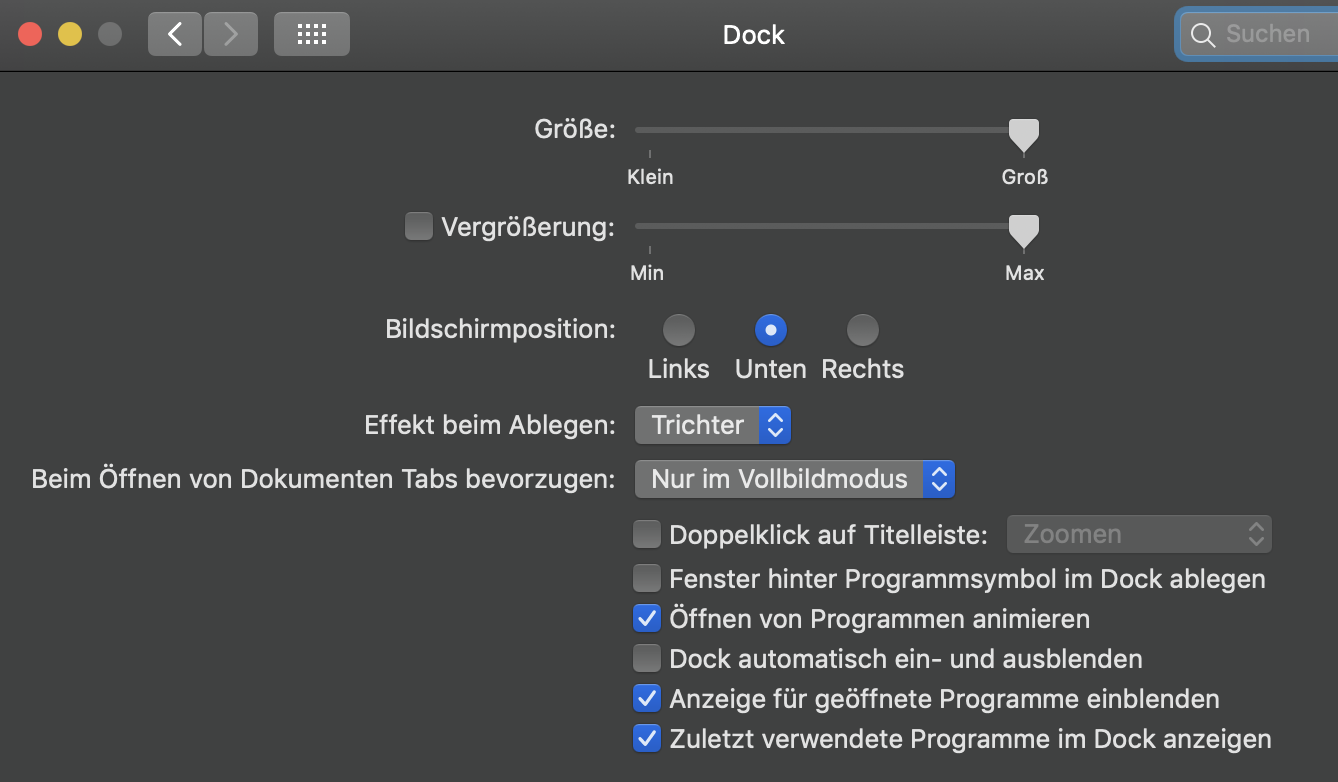Disable Öffnen von Programmen animieren

tap(647, 619)
